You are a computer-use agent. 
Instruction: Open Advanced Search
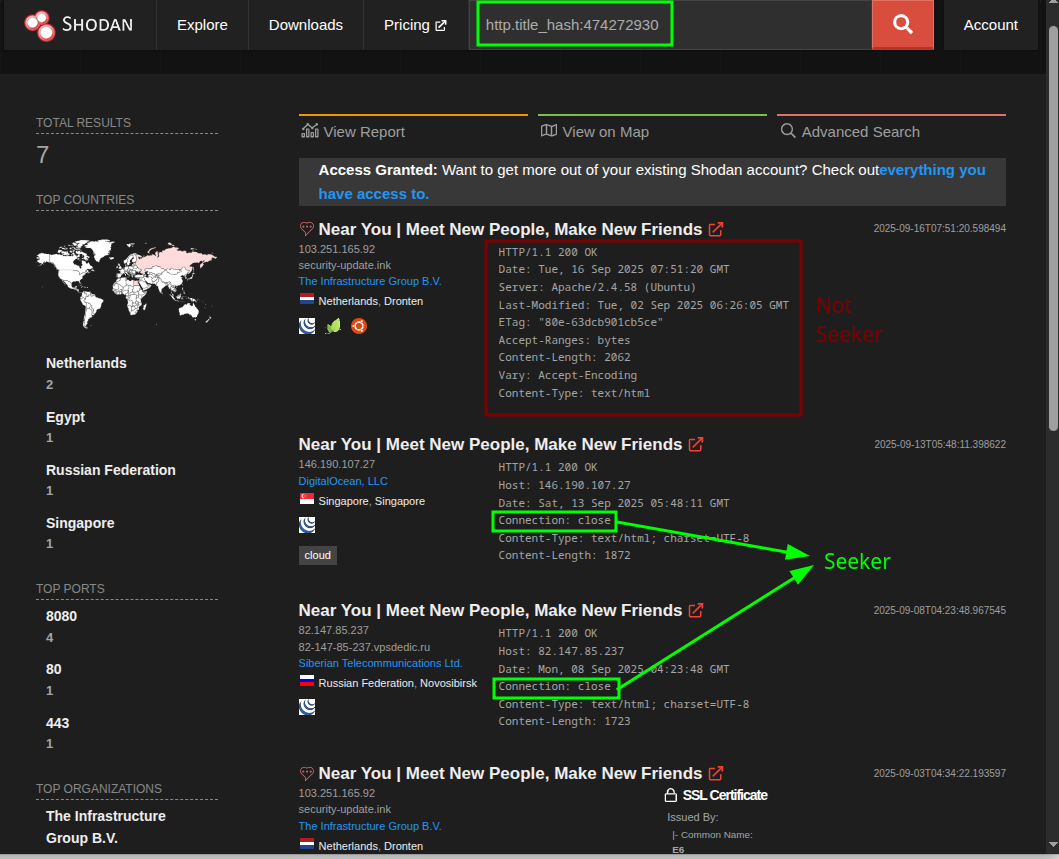click(850, 132)
